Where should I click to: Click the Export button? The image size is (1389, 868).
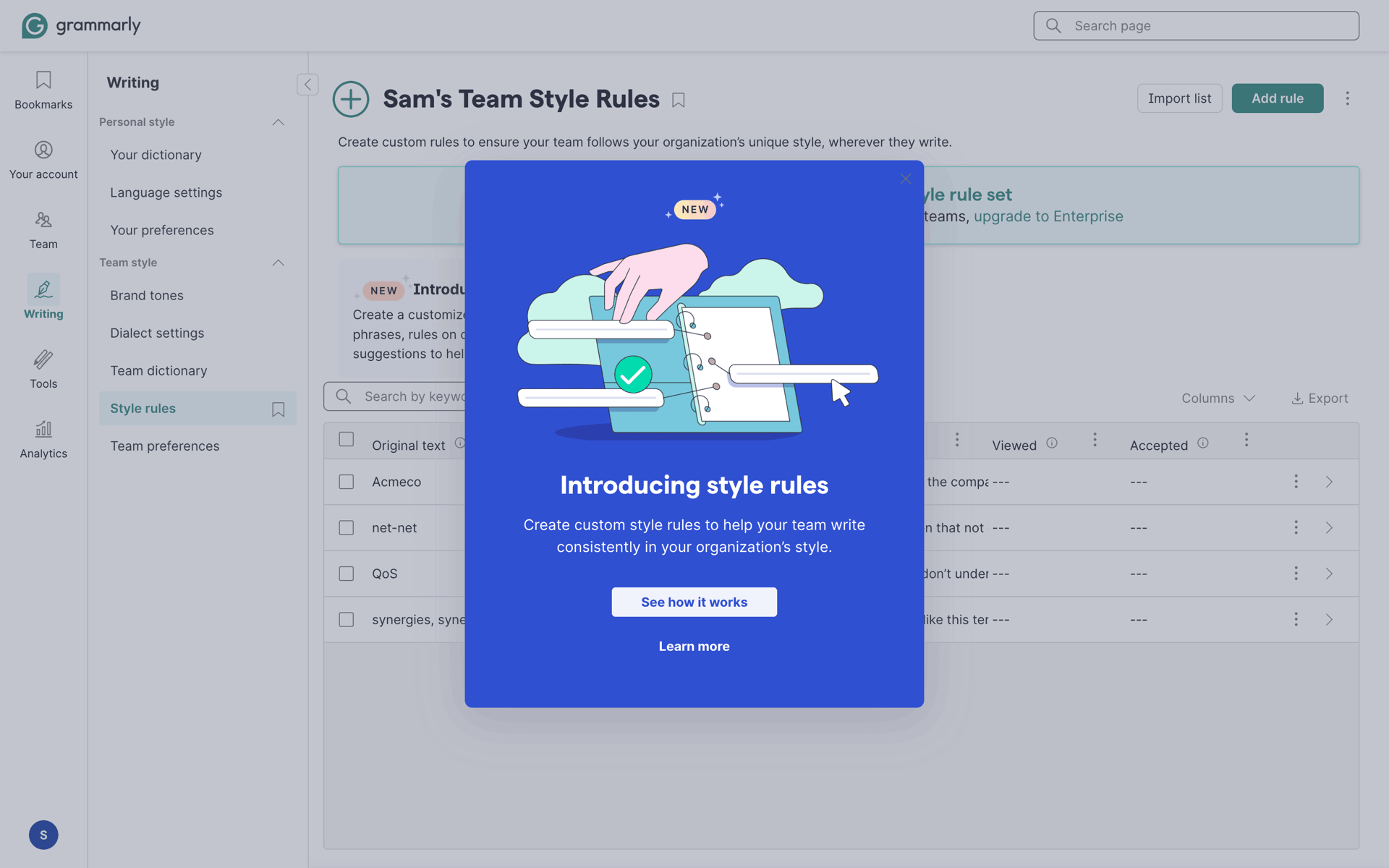click(x=1320, y=399)
